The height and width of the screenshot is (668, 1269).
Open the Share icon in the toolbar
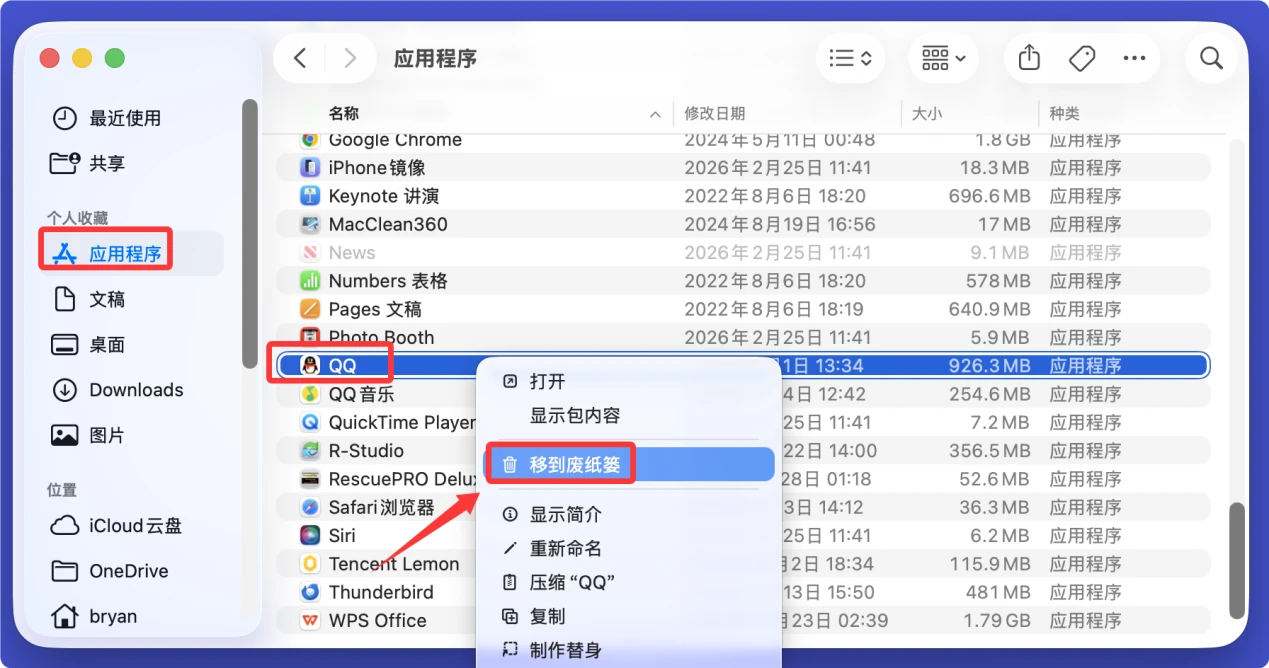point(1028,58)
